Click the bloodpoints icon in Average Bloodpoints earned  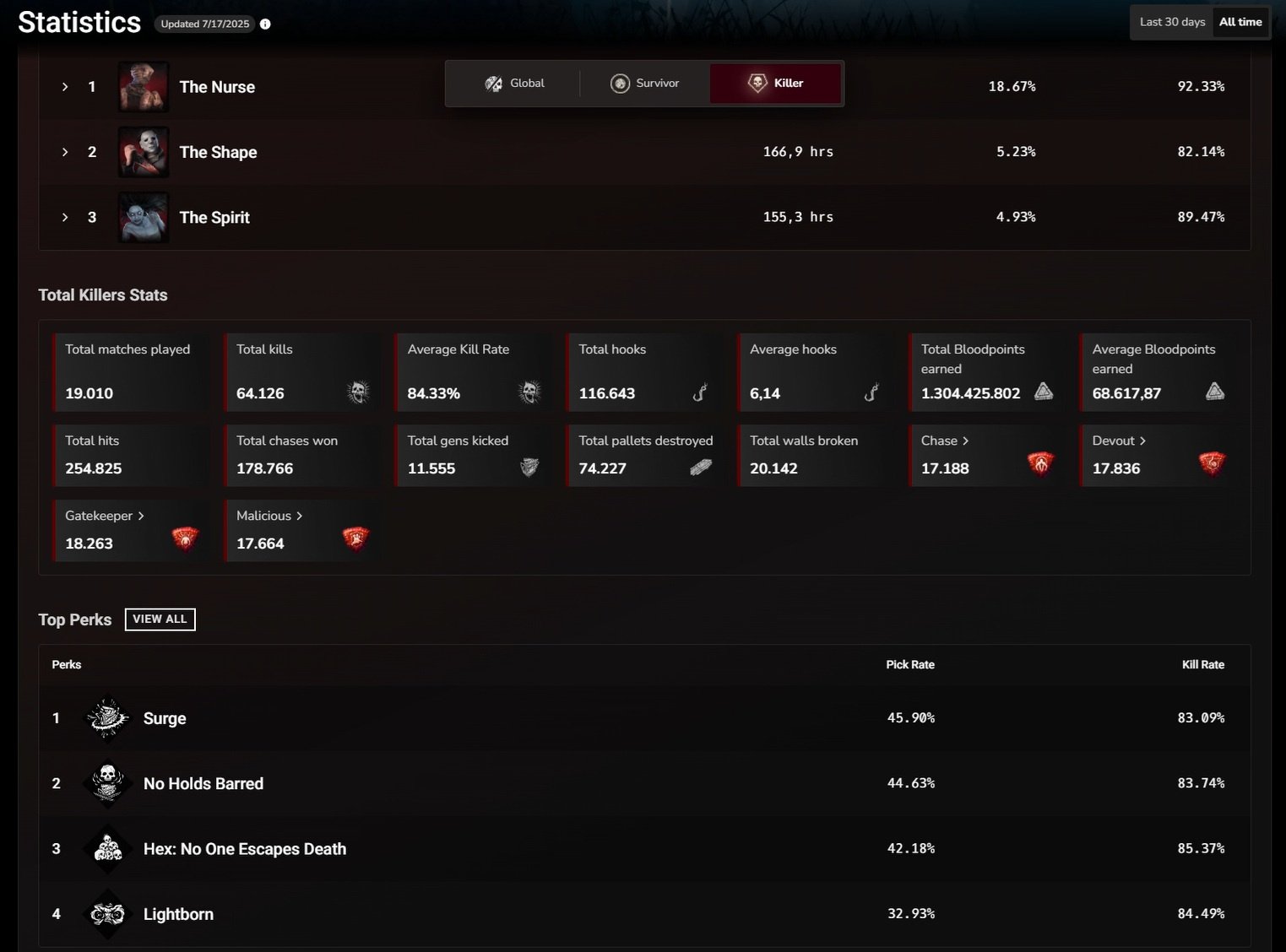coord(1215,391)
